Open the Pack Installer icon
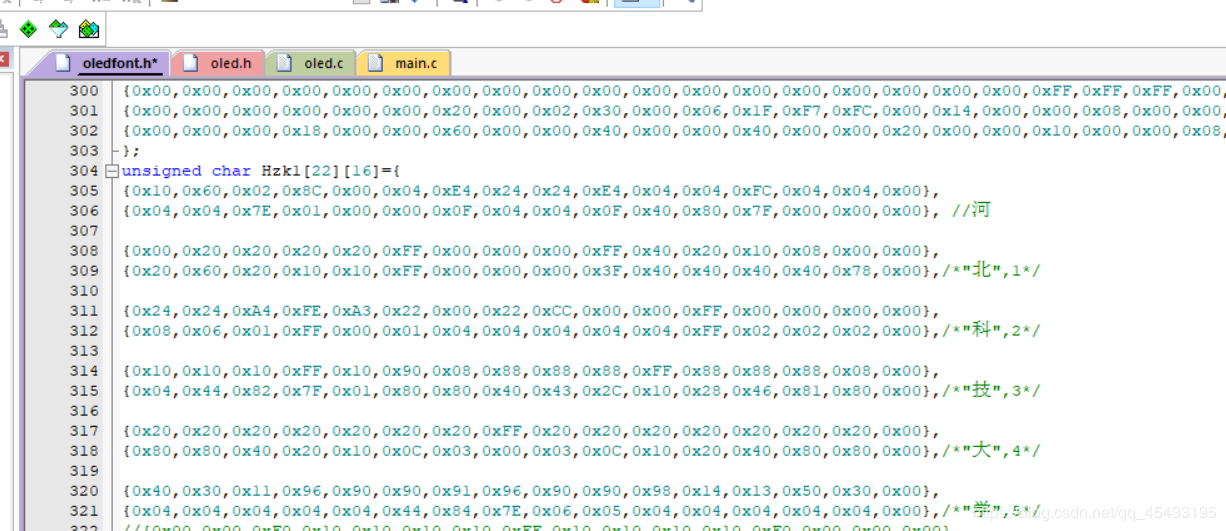 (89, 29)
